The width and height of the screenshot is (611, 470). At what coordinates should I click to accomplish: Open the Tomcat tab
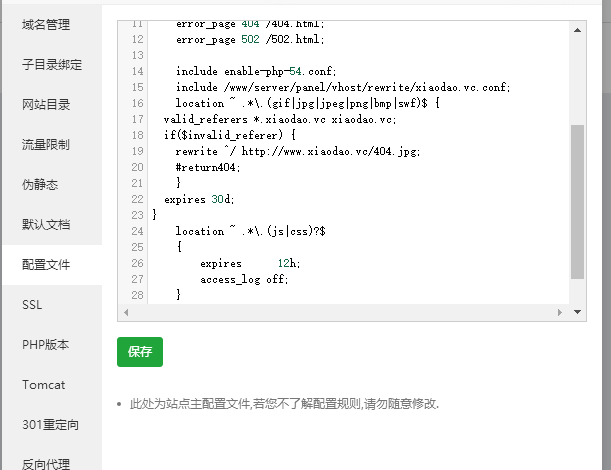(43, 384)
